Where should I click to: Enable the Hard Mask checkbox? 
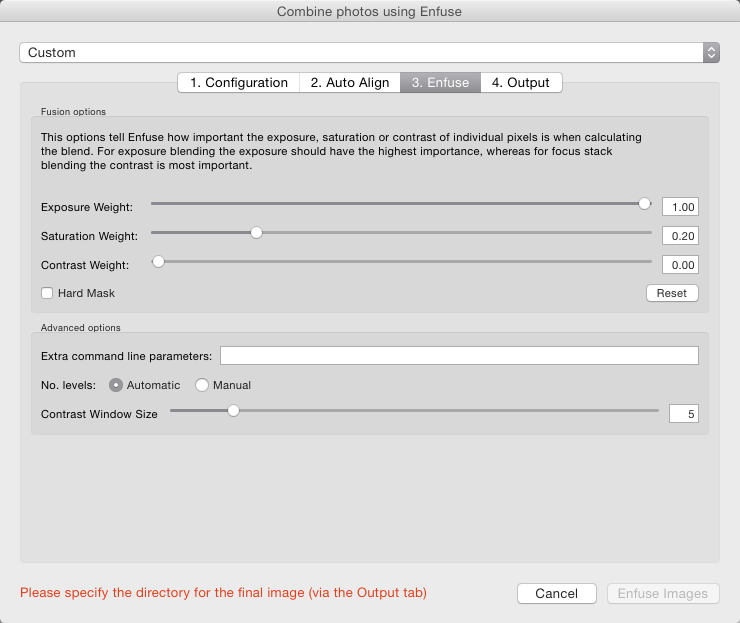(x=47, y=293)
